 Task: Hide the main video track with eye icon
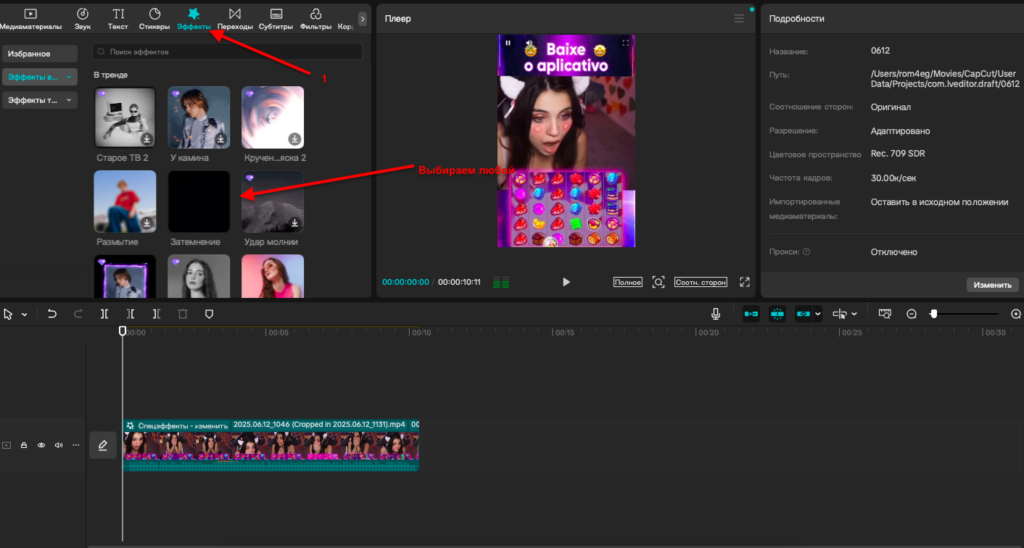click(x=41, y=445)
